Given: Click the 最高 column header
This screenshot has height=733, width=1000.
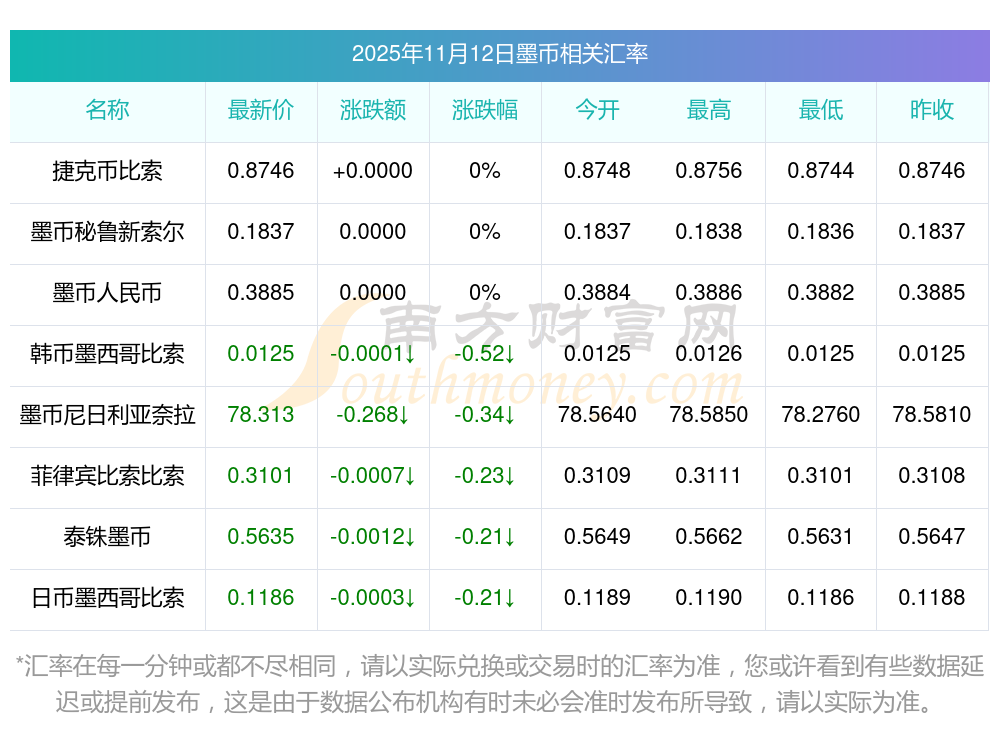Looking at the screenshot, I should (x=709, y=110).
